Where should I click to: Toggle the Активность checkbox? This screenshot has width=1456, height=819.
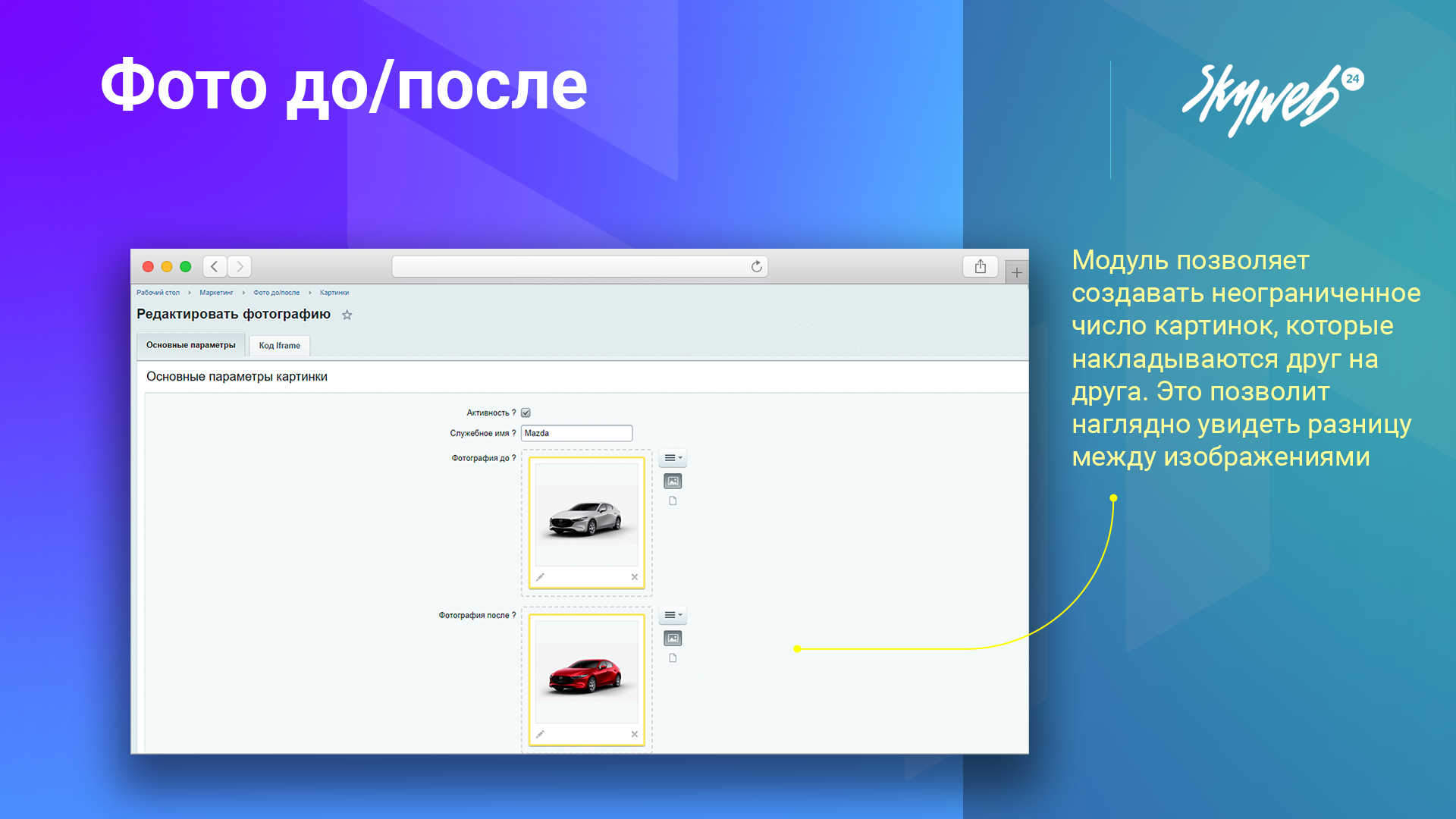[526, 413]
